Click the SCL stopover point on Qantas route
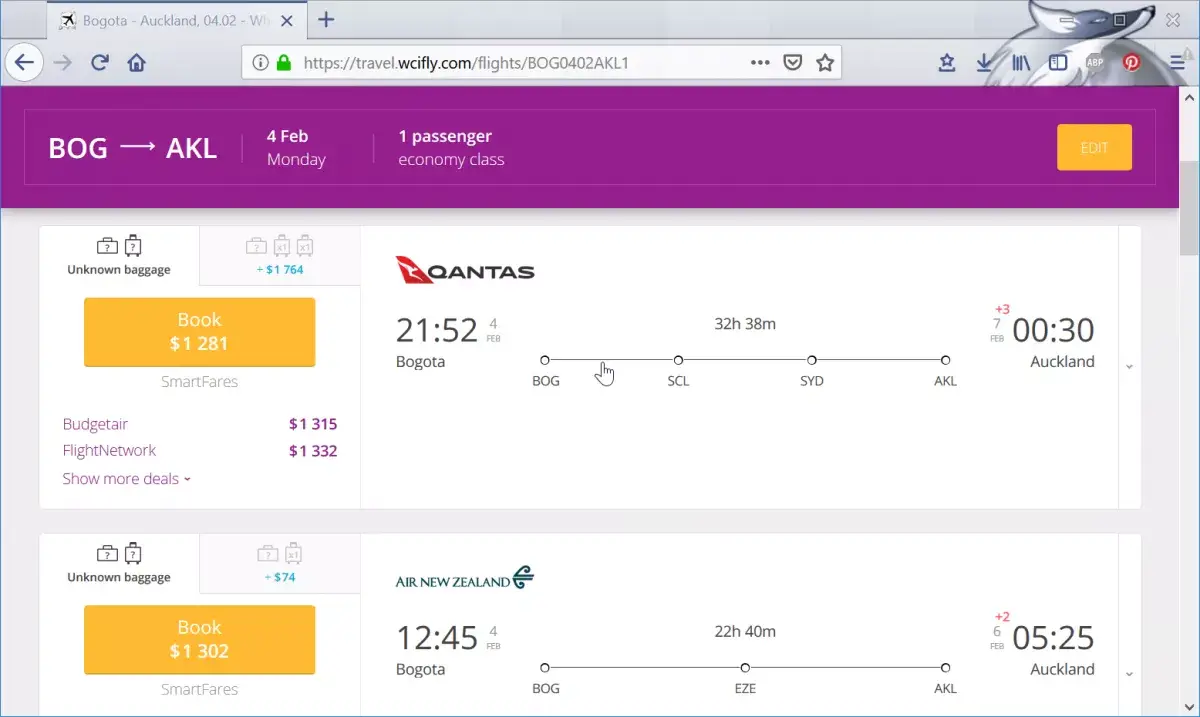Screen dimensions: 1200x717 678,360
